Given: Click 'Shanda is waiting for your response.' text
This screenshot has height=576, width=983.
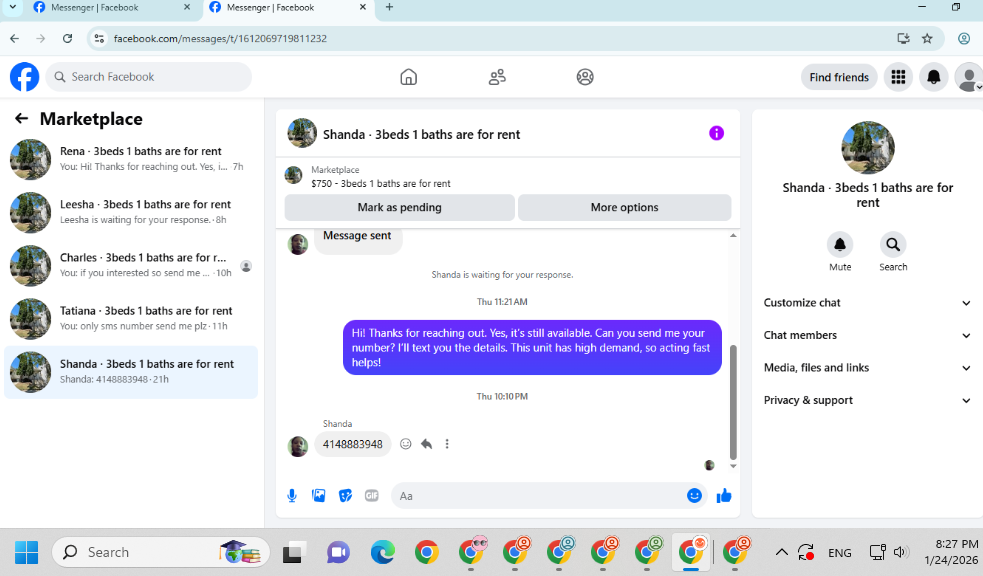Looking at the screenshot, I should point(502,275).
